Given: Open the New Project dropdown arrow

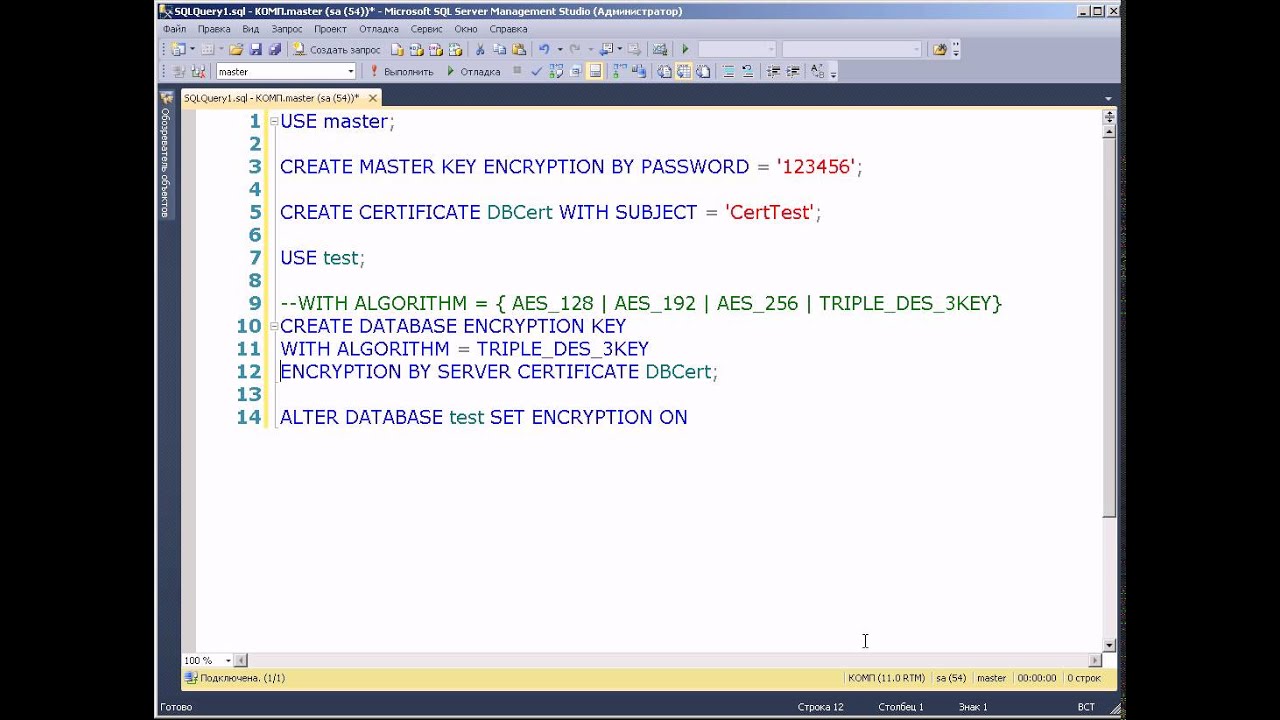Looking at the screenshot, I should 193,49.
